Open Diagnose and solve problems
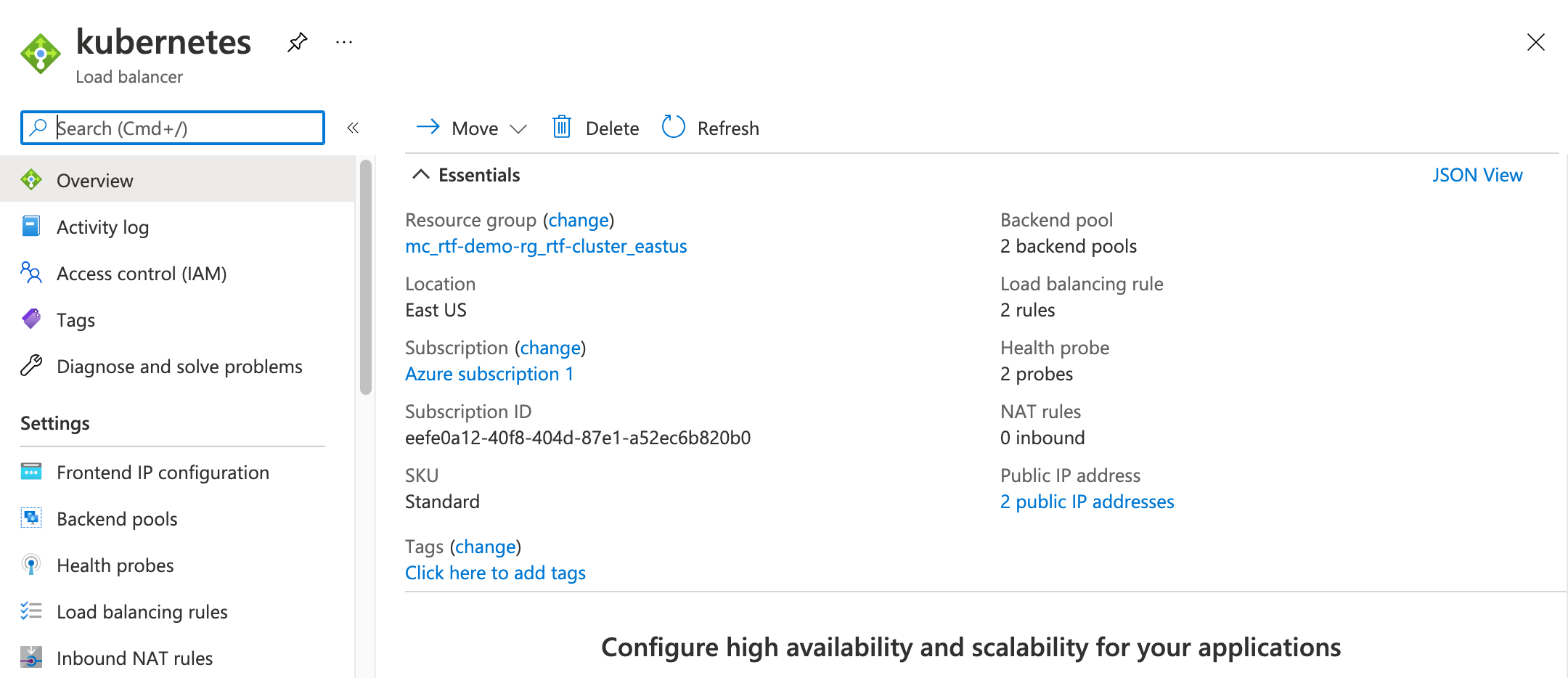 pos(179,367)
